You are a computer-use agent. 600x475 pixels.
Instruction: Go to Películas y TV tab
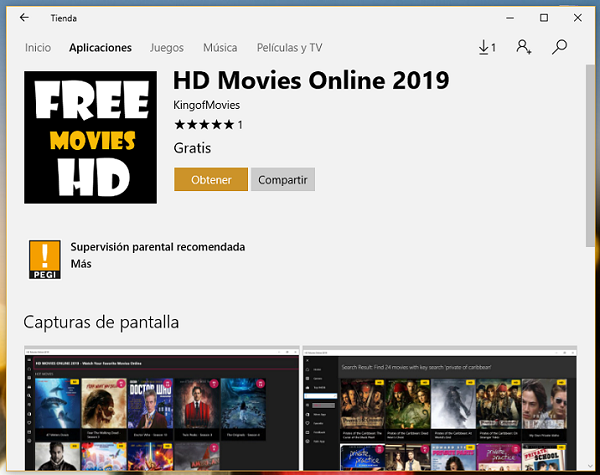[289, 47]
